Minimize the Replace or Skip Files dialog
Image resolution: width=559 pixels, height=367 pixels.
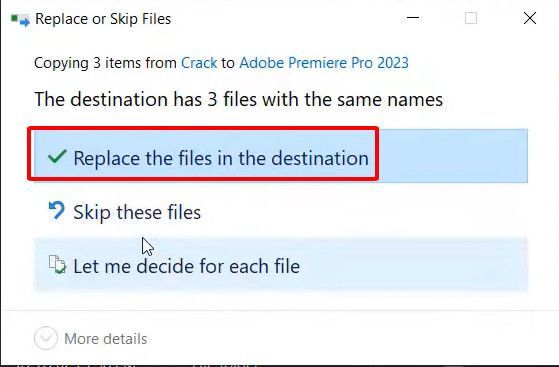pos(413,18)
